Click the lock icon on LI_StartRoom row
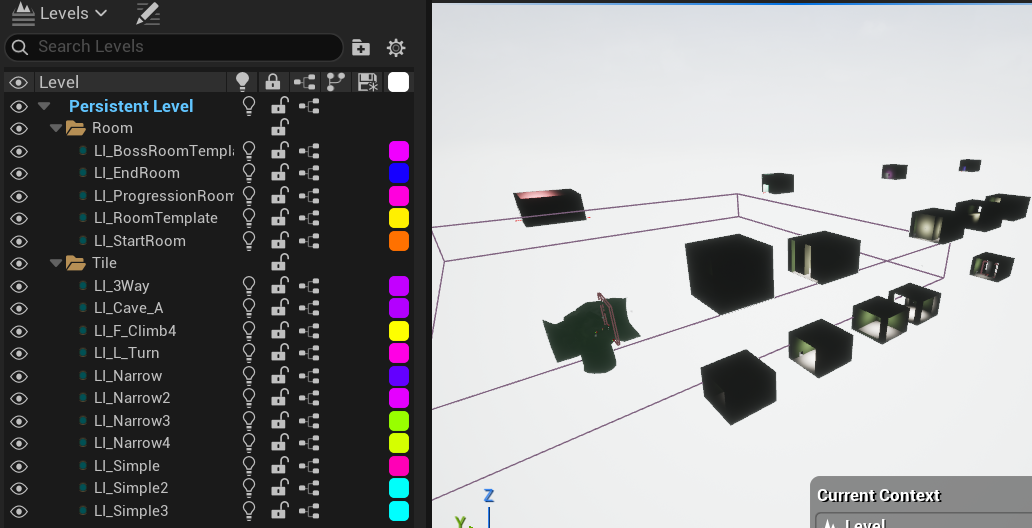The height and width of the screenshot is (528, 1032). [x=281, y=241]
